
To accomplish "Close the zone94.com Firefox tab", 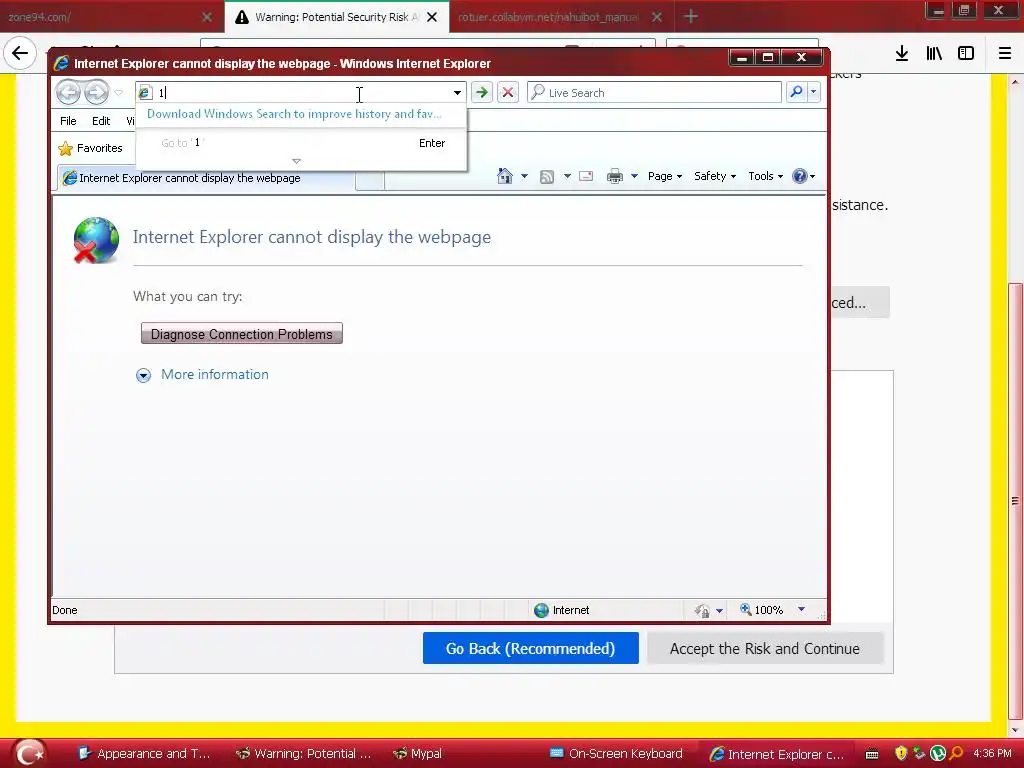I will [207, 17].
